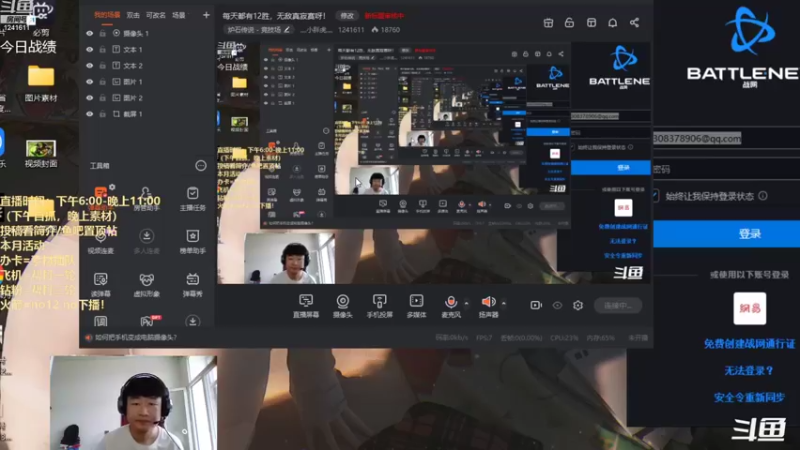Open notifications bell icon

pyautogui.click(x=613, y=22)
